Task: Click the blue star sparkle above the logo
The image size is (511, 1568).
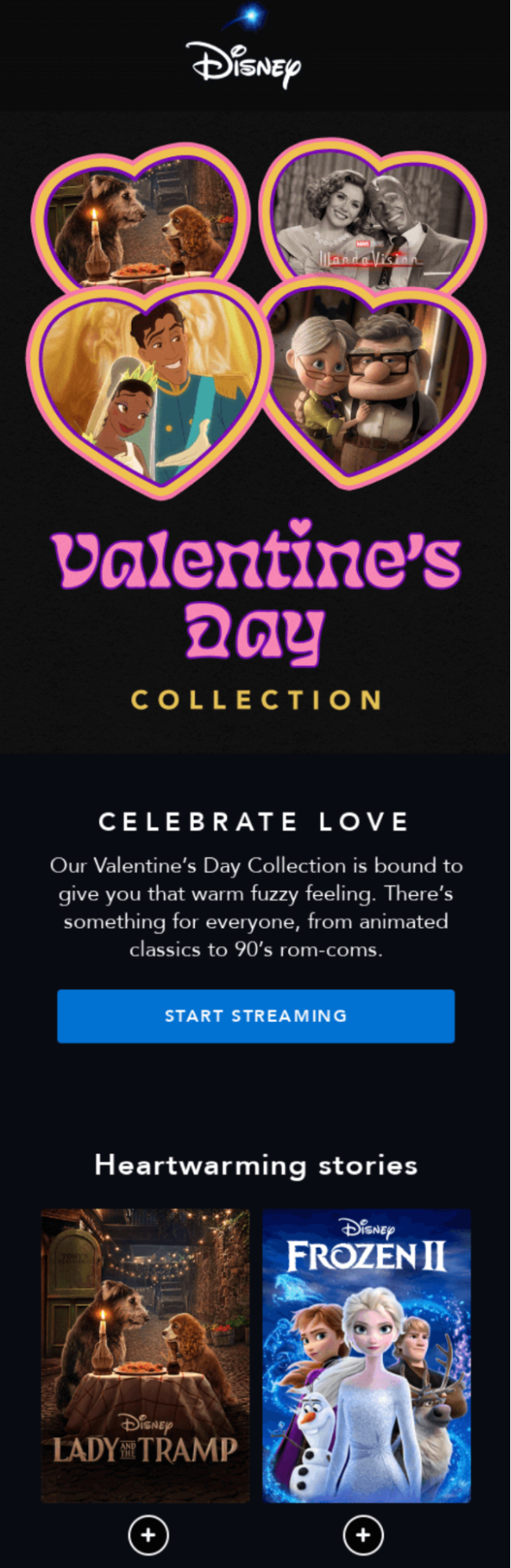Action: click(254, 15)
